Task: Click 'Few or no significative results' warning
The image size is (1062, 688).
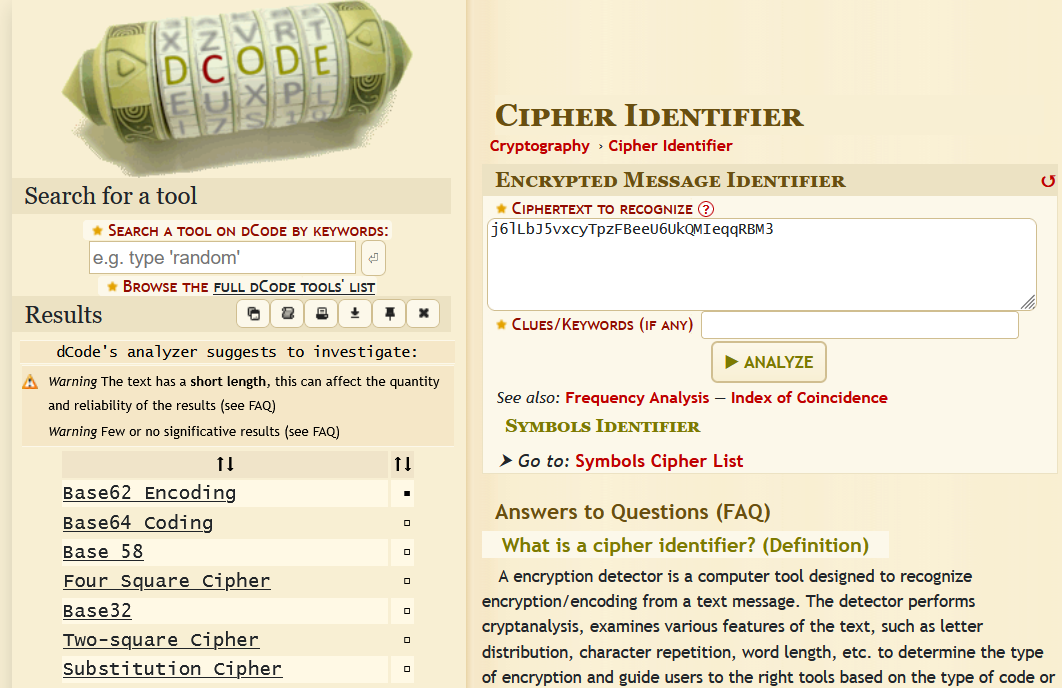Action: click(x=194, y=432)
